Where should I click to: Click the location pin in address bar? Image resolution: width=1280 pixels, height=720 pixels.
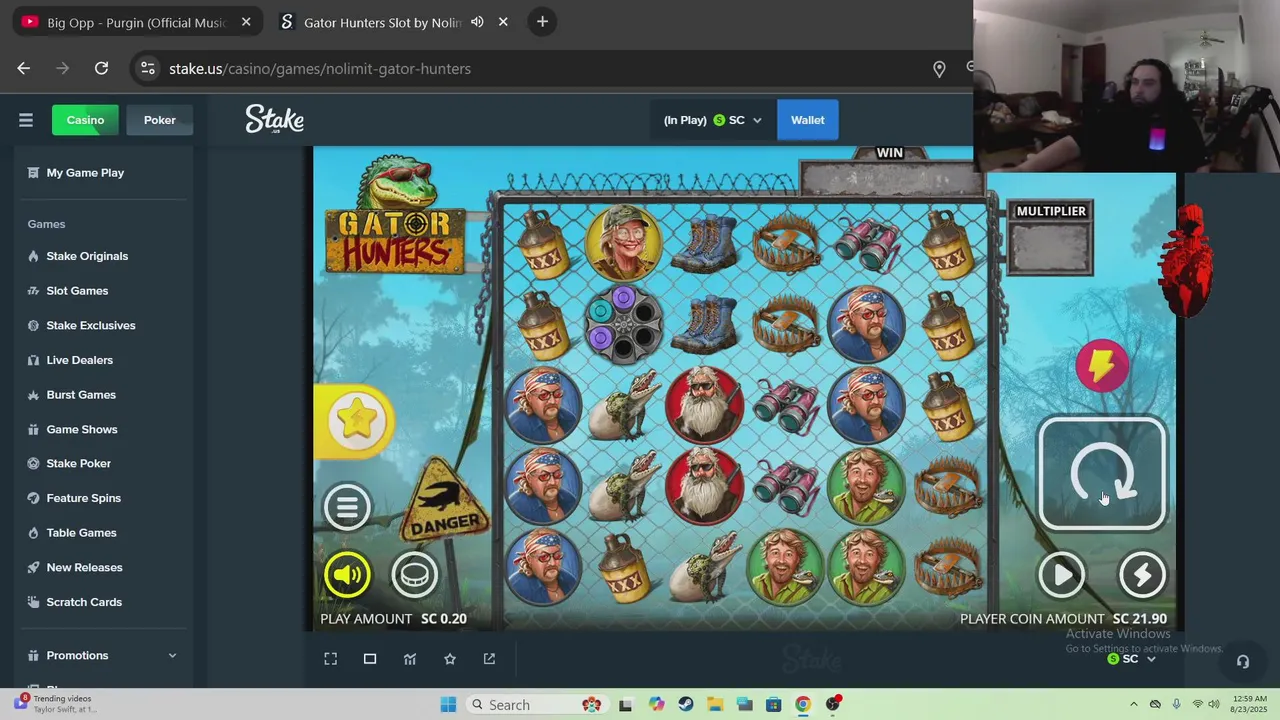[939, 69]
